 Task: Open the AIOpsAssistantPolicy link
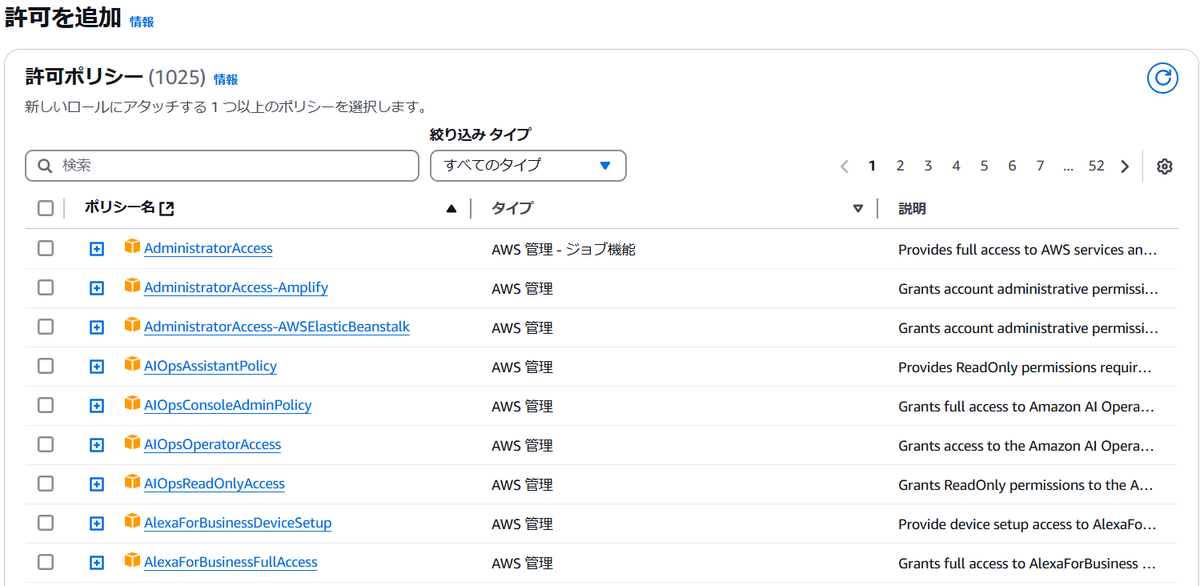[210, 366]
